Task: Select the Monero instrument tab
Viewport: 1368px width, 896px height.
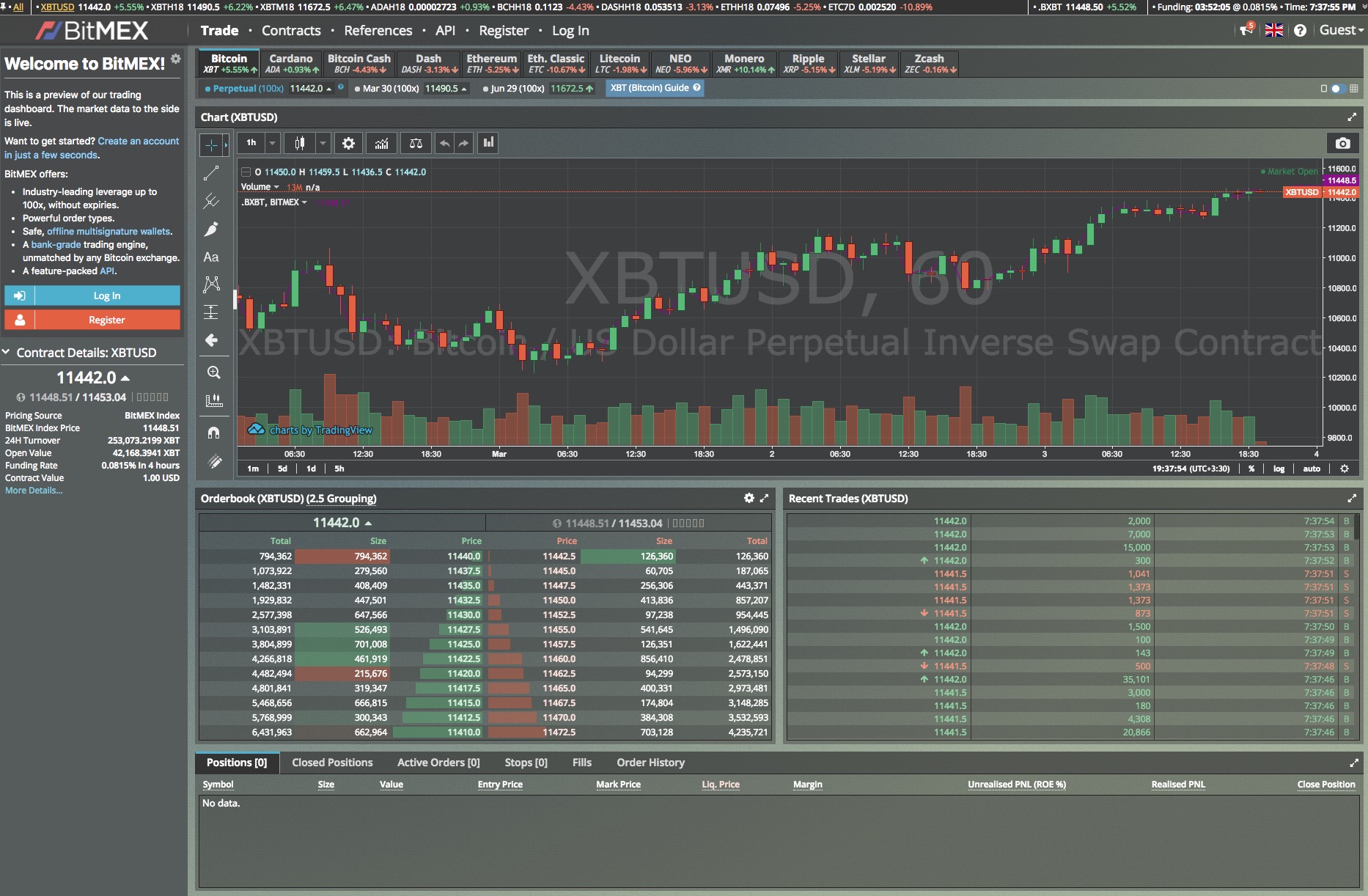Action: tap(745, 63)
